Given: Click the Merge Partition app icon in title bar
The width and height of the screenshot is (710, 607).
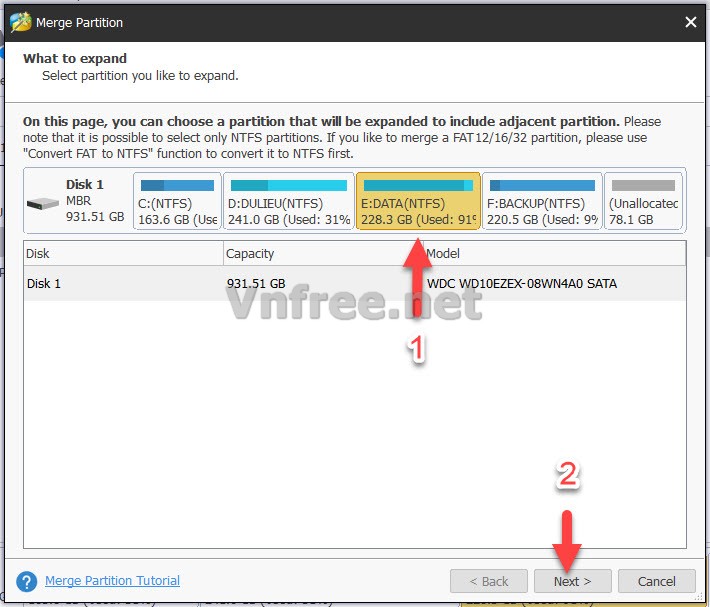Looking at the screenshot, I should tap(21, 21).
